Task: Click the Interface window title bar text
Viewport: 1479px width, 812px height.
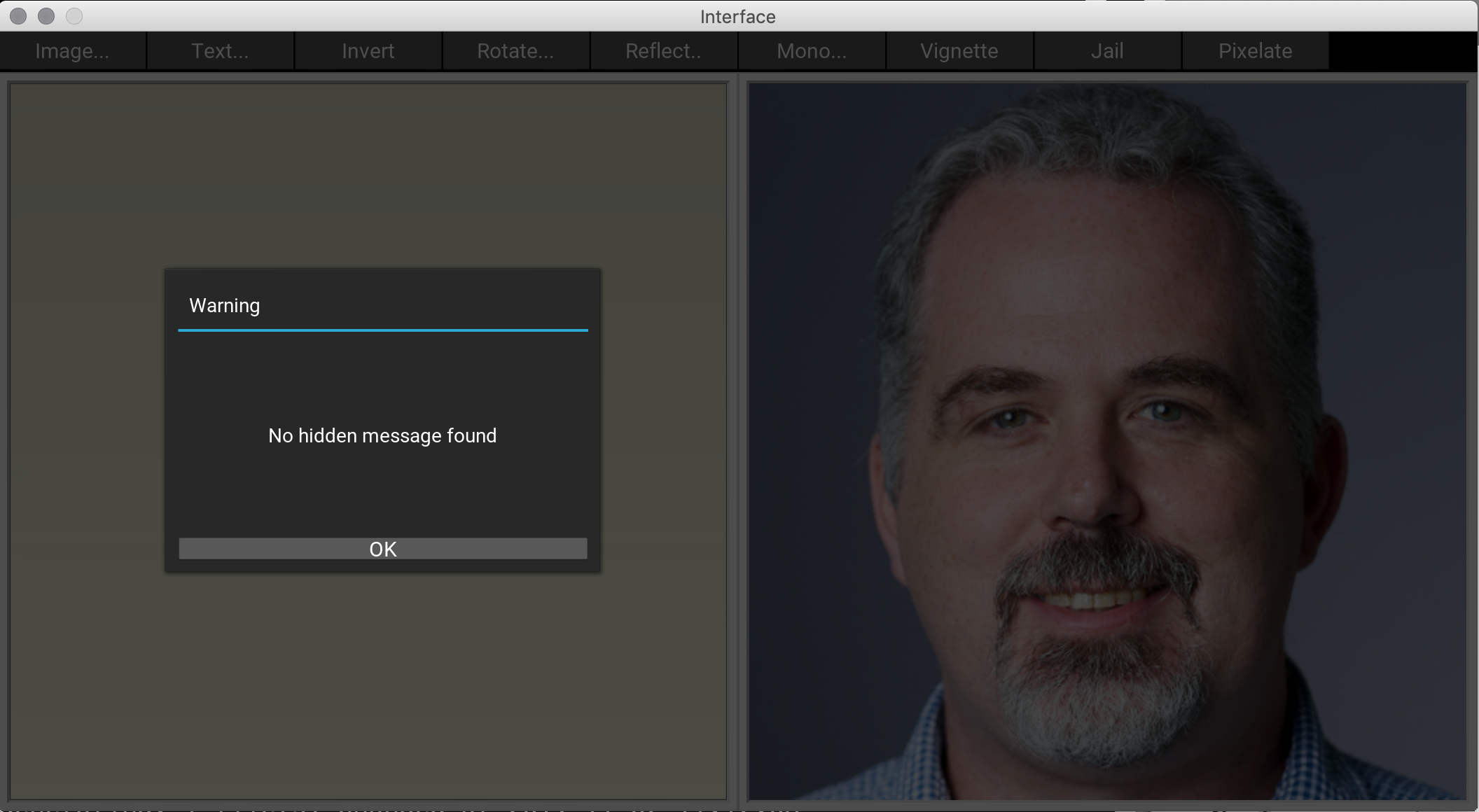Action: click(738, 17)
